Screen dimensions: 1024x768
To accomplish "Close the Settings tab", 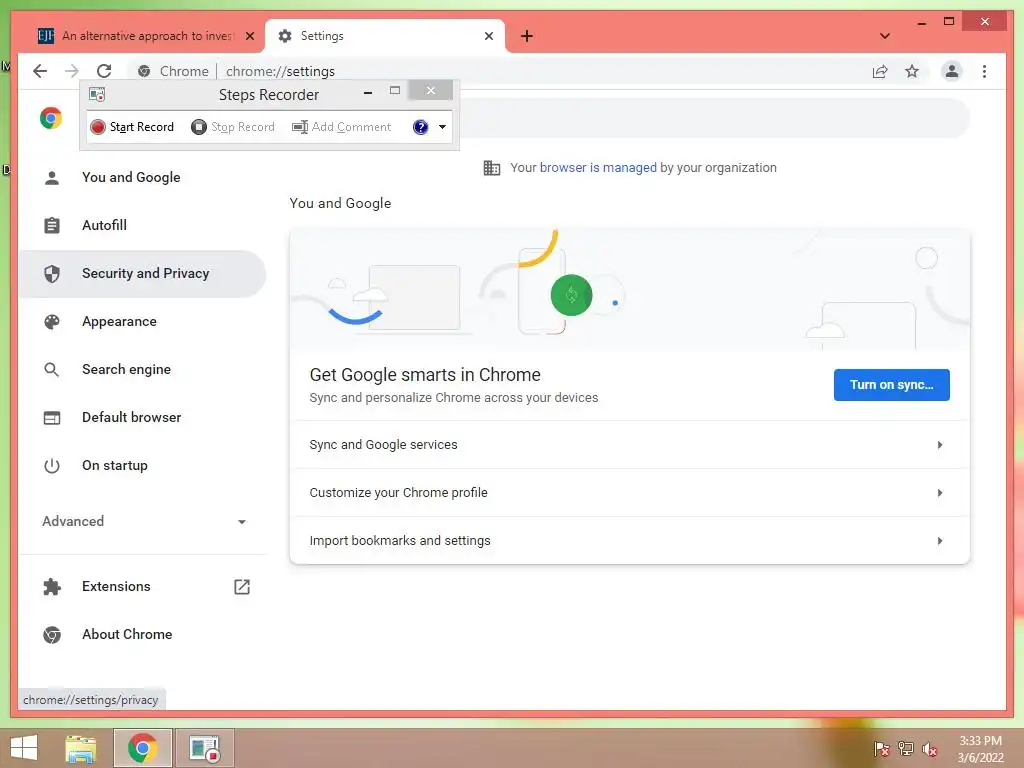I will [488, 36].
